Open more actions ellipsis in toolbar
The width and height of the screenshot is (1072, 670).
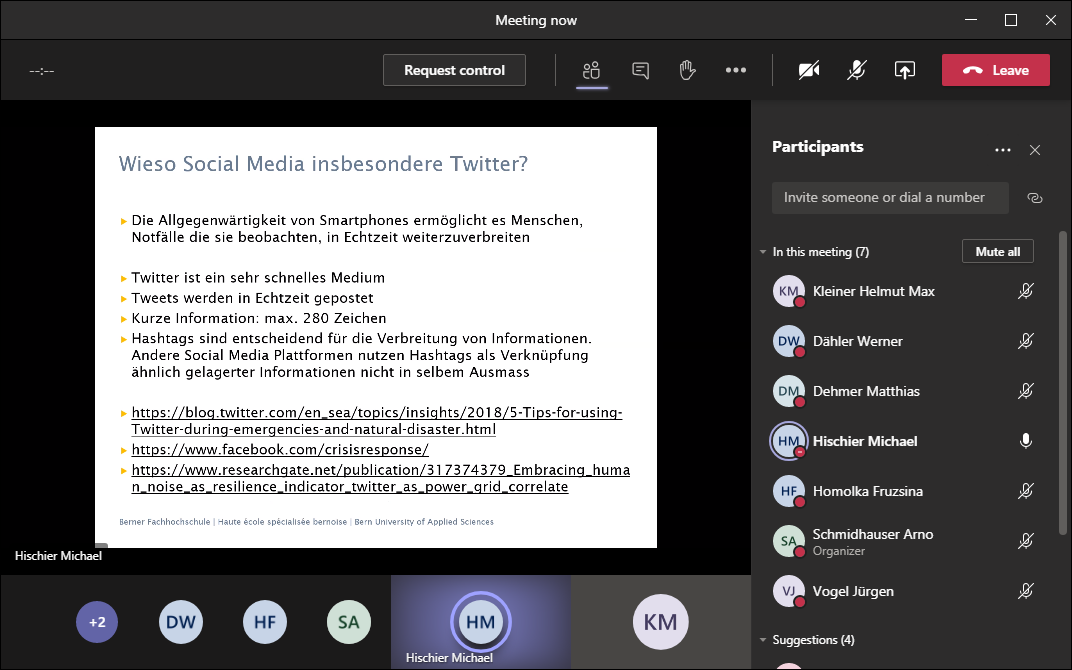coord(736,70)
